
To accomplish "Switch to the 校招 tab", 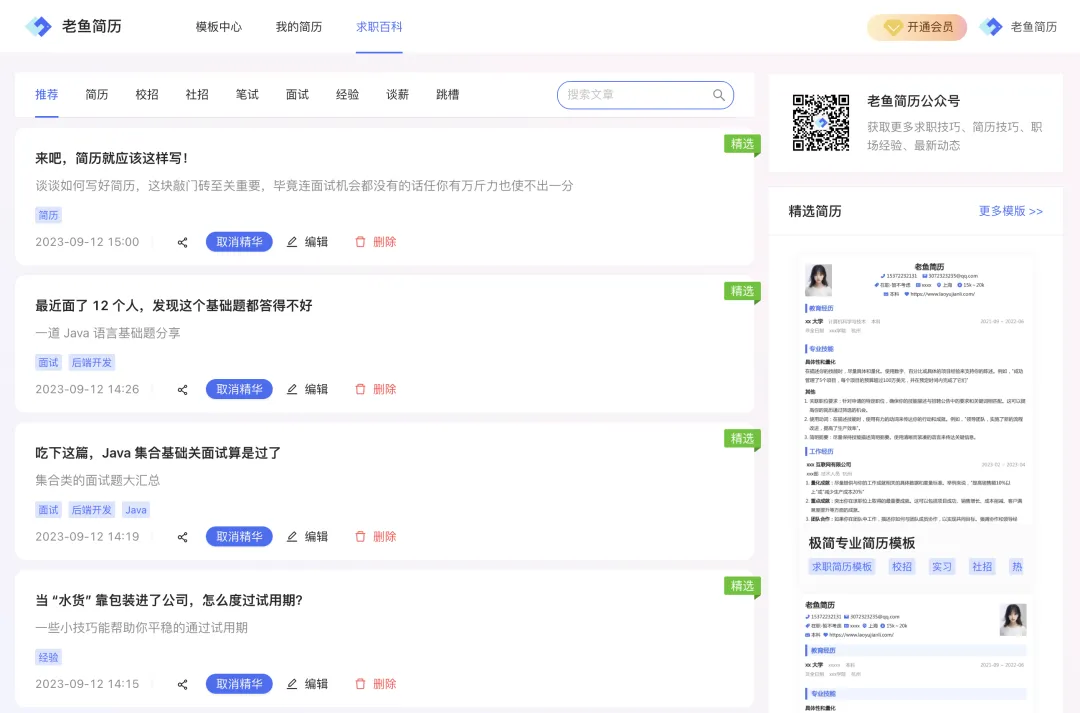I will point(146,95).
